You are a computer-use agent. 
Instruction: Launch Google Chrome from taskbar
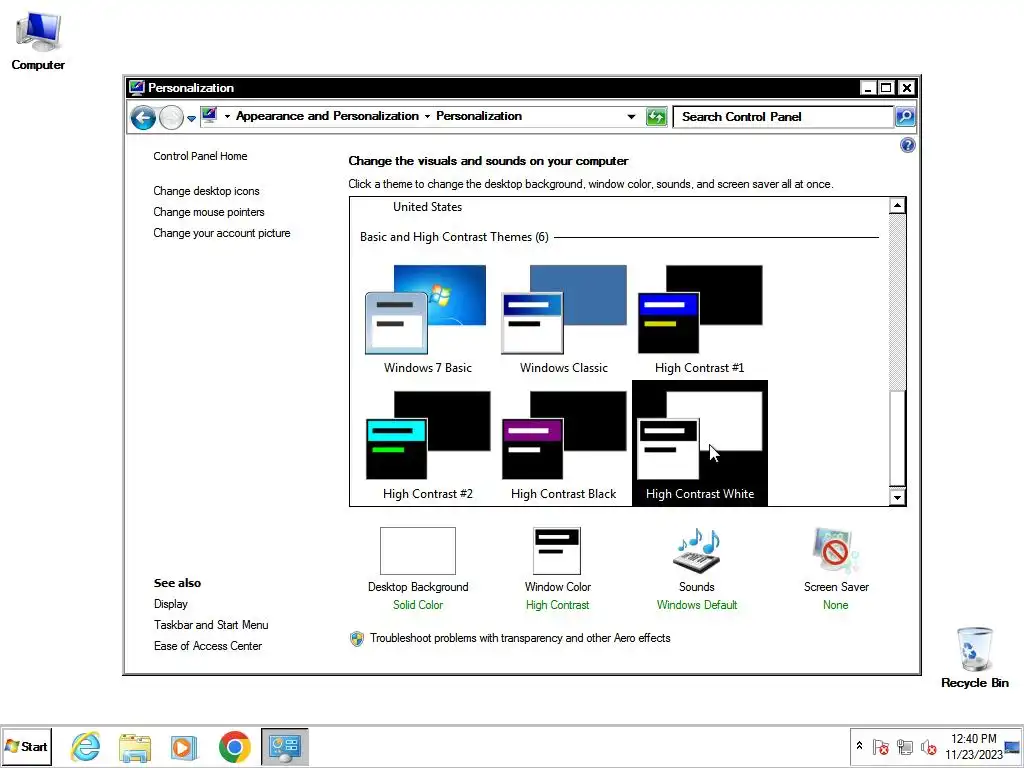pyautogui.click(x=234, y=746)
